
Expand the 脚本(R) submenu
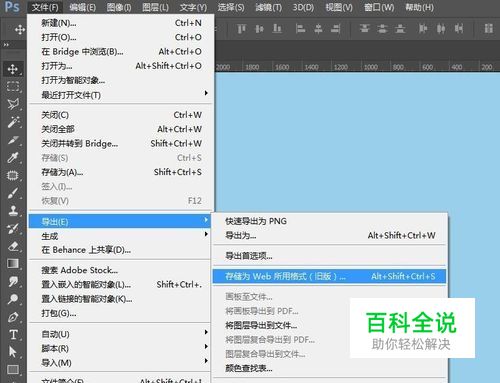(x=120, y=348)
